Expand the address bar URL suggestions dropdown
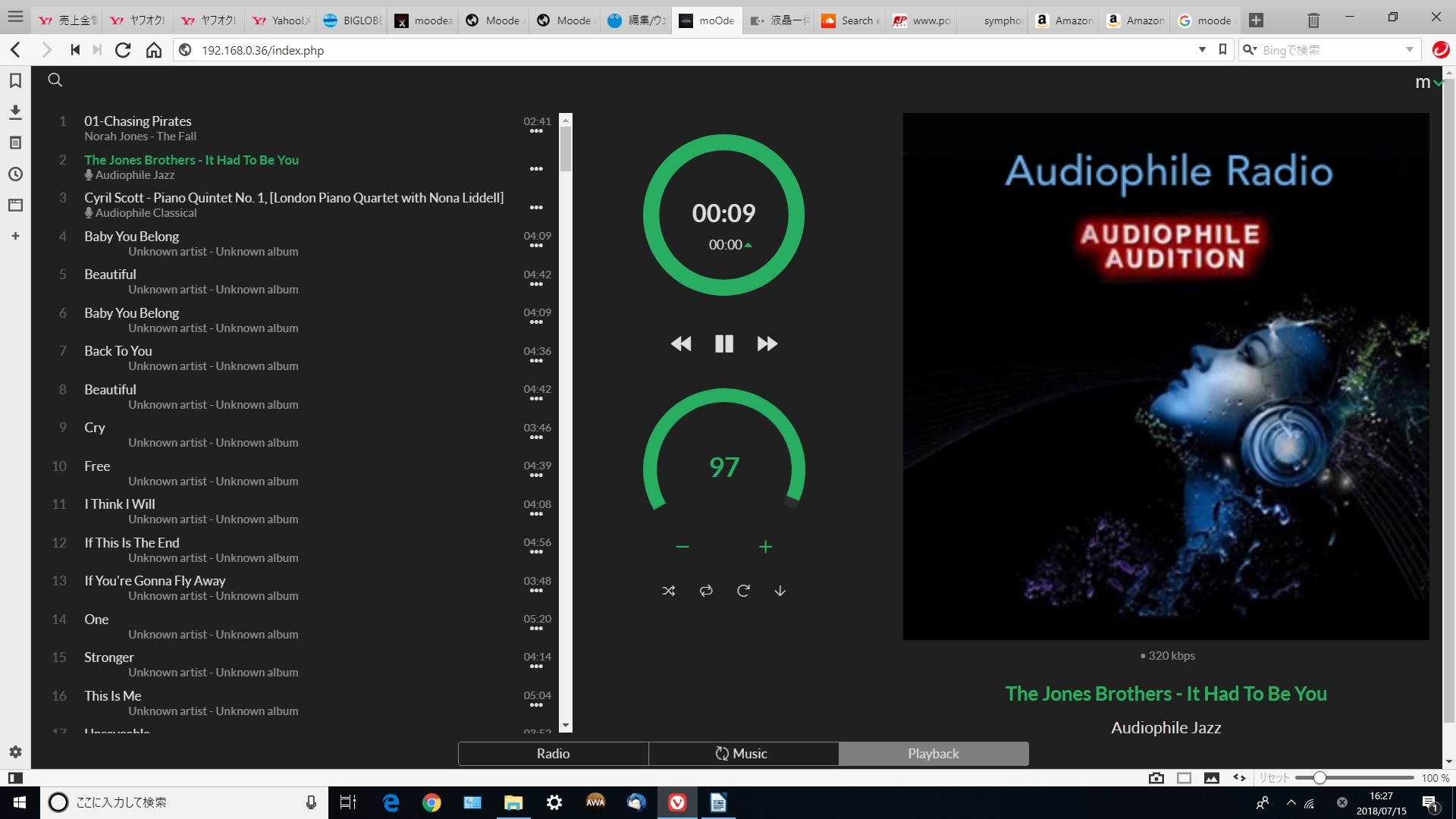The width and height of the screenshot is (1456, 819). coord(1202,50)
